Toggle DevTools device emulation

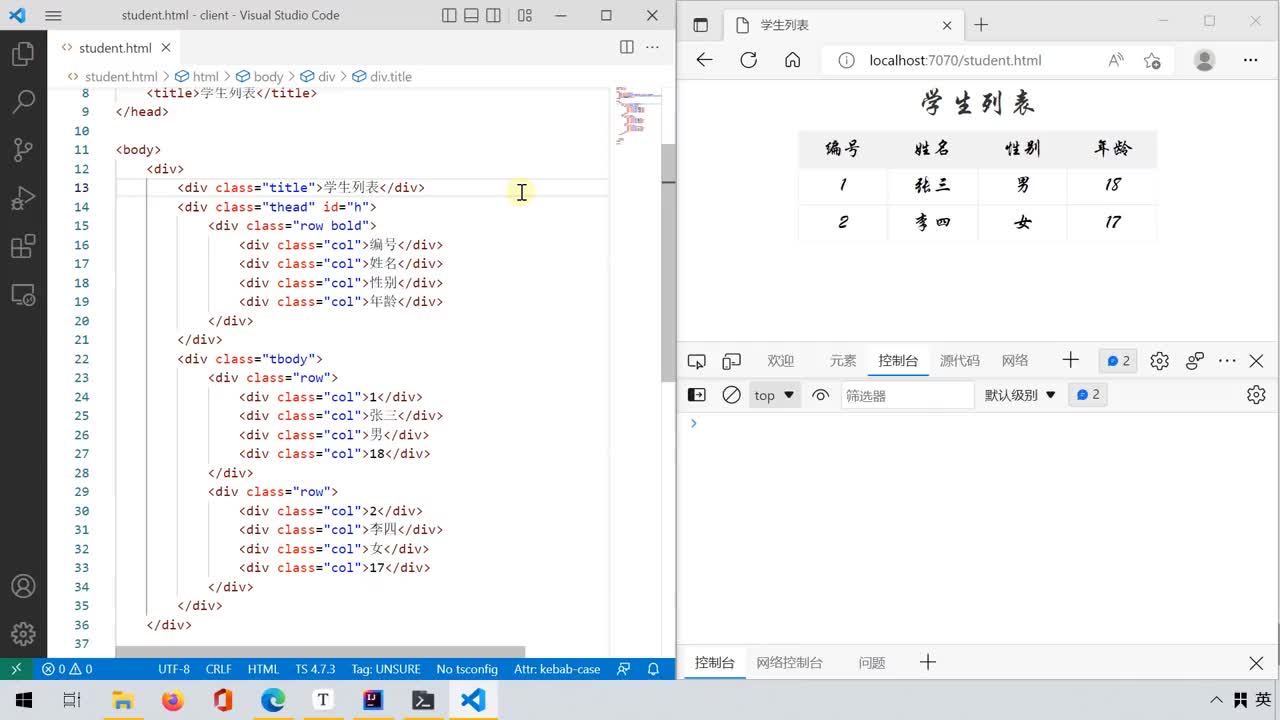[732, 361]
